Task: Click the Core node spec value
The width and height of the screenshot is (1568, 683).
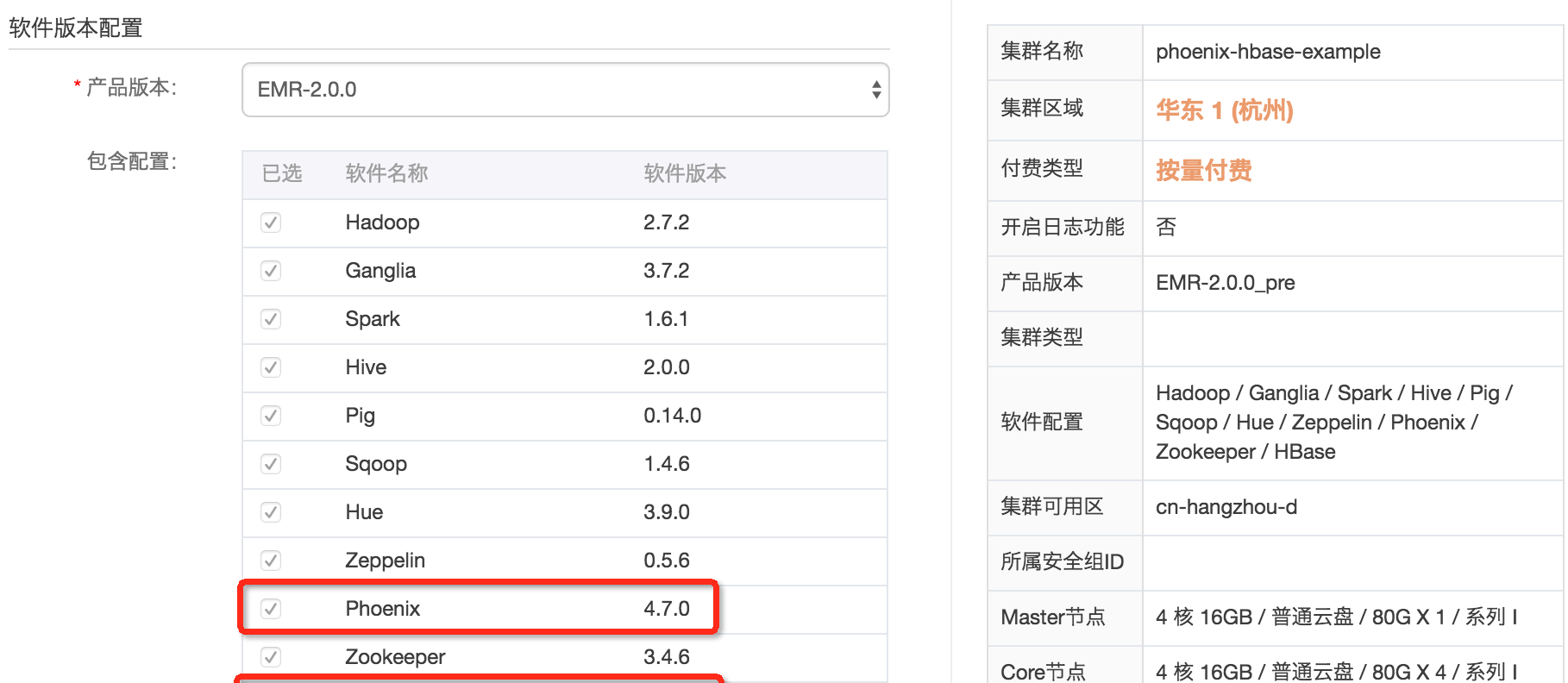Action: 1336,672
